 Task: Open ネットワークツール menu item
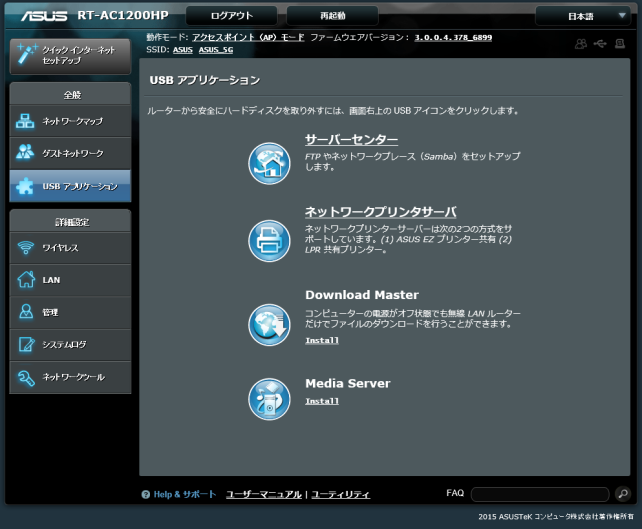click(x=70, y=377)
